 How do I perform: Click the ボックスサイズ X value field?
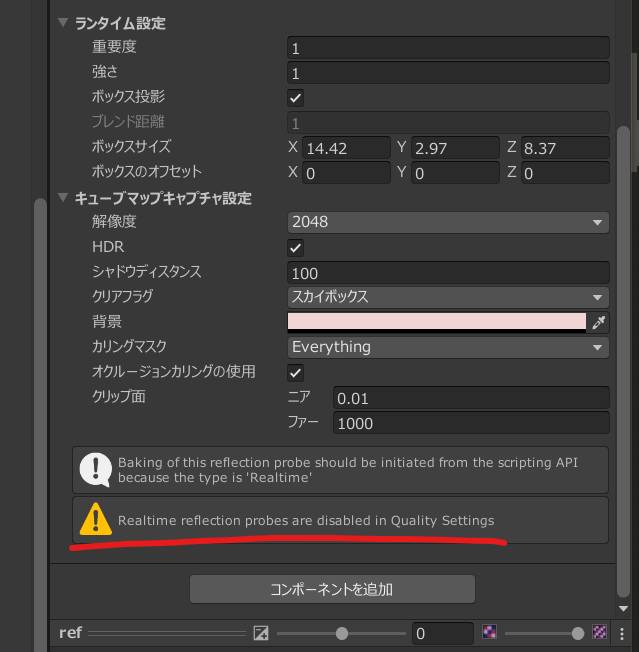coord(347,148)
